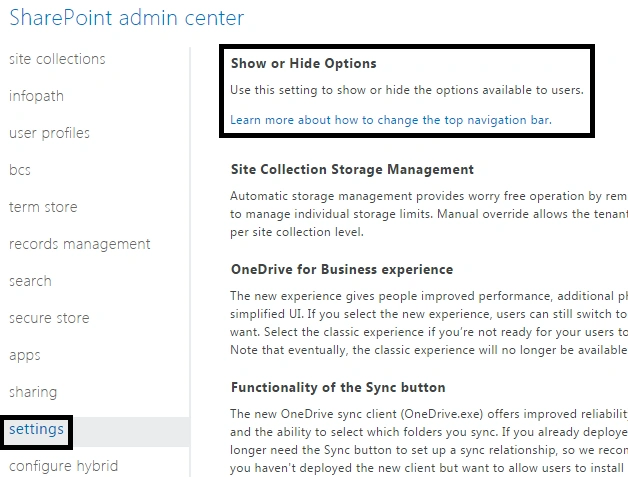Open sharing navigation link
The image size is (628, 477).
pyautogui.click(x=33, y=392)
